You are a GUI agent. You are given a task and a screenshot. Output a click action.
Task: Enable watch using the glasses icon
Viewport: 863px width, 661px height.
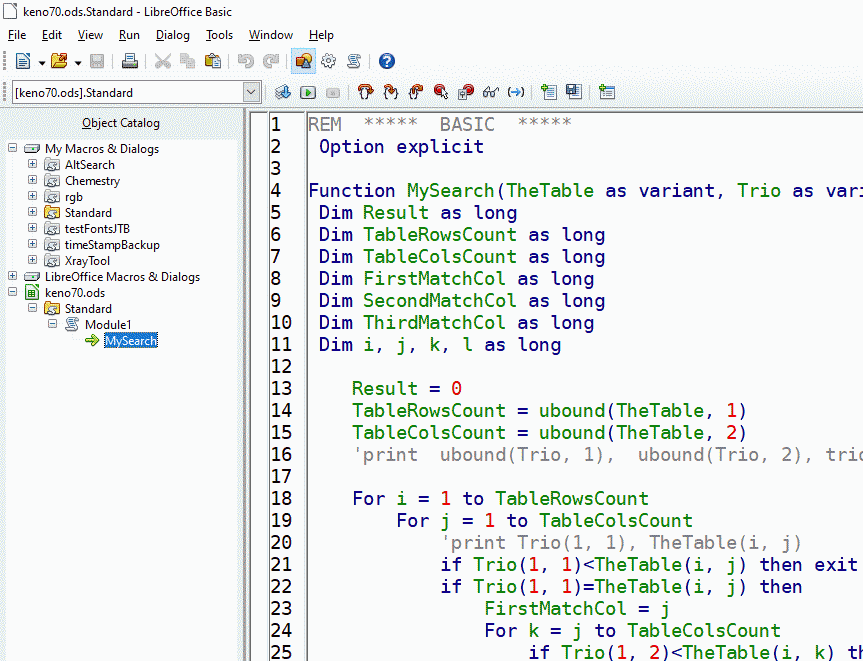click(490, 92)
